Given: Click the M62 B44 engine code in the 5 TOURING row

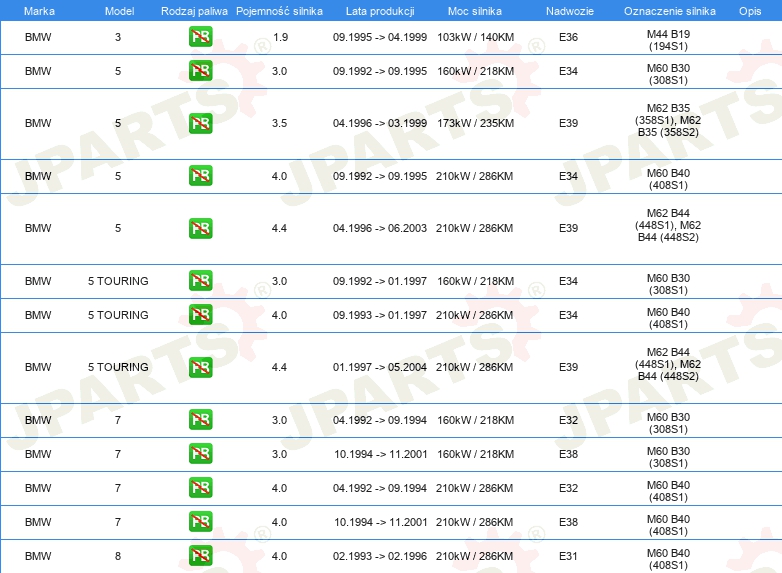Looking at the screenshot, I should point(668,364).
